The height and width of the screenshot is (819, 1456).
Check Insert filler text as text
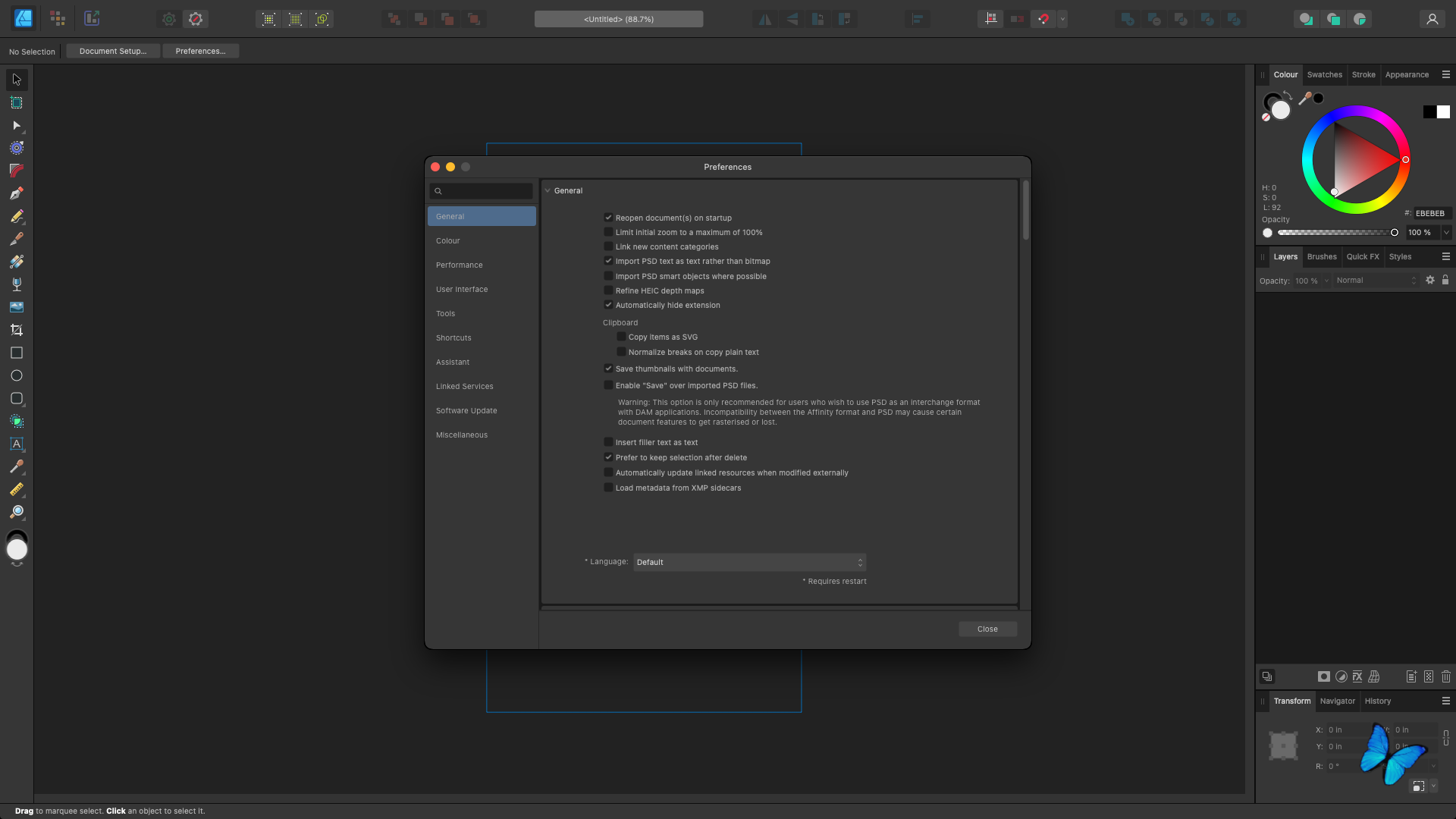tap(608, 442)
